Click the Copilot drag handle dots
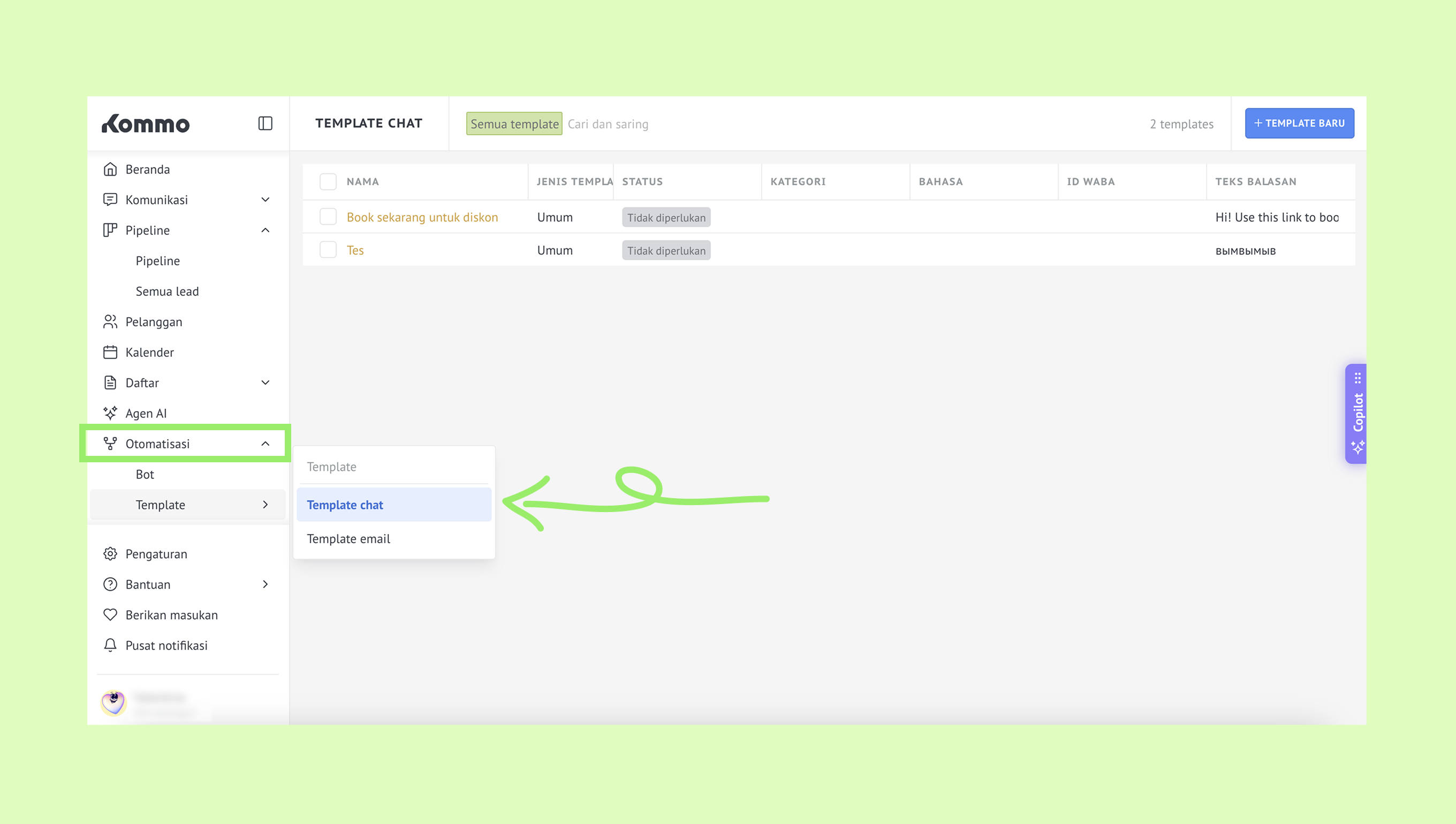Screen dimensions: 1456x824 pos(1358,377)
